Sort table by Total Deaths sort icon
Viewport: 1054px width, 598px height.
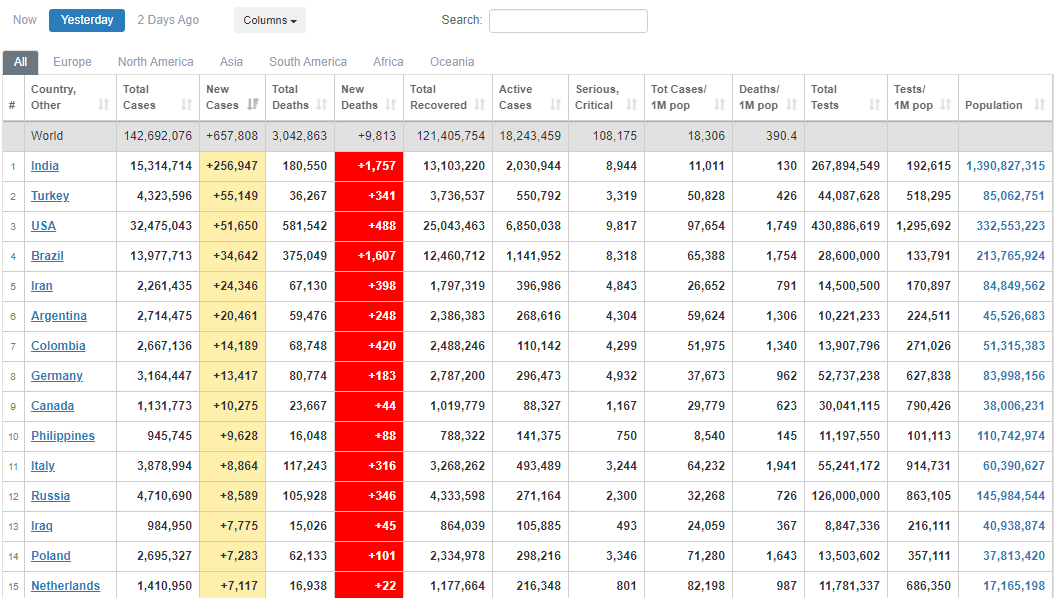coord(322,105)
